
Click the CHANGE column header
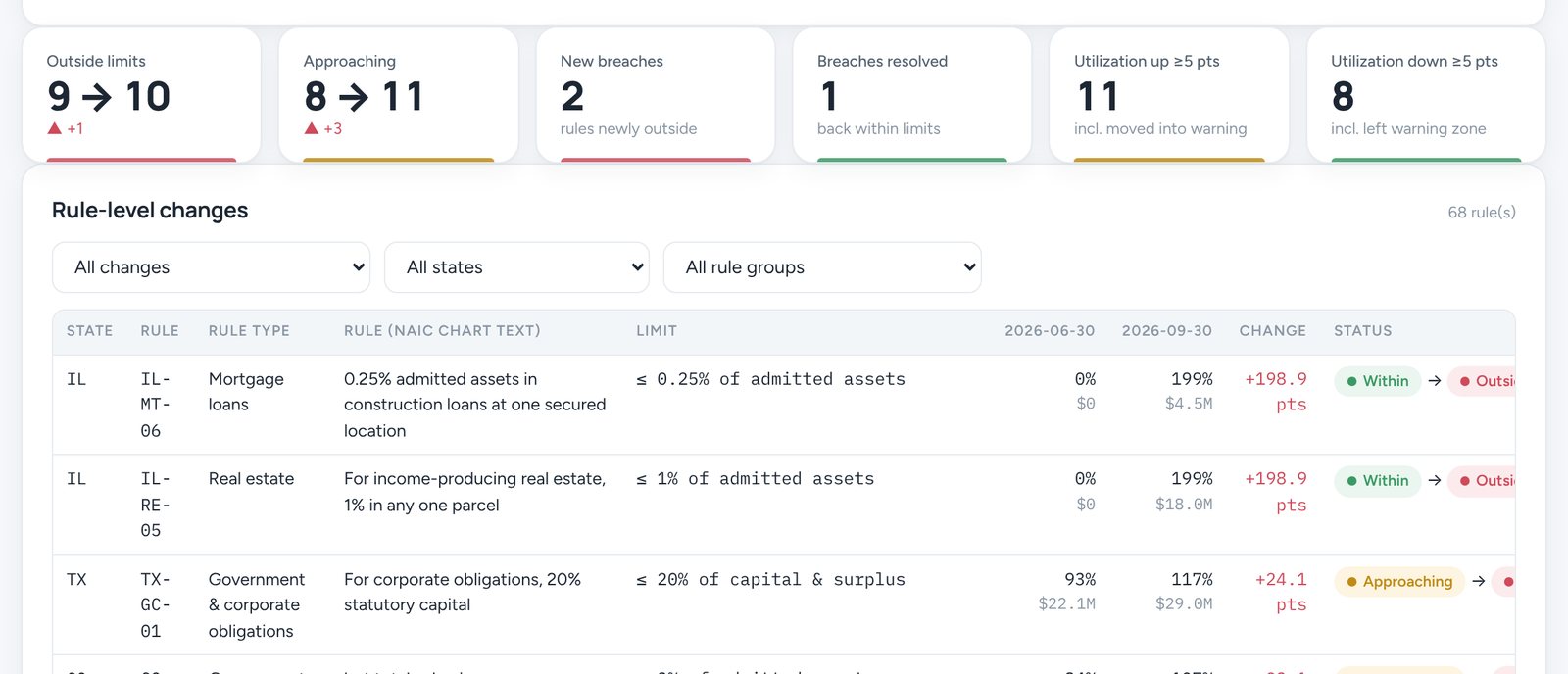click(1272, 331)
